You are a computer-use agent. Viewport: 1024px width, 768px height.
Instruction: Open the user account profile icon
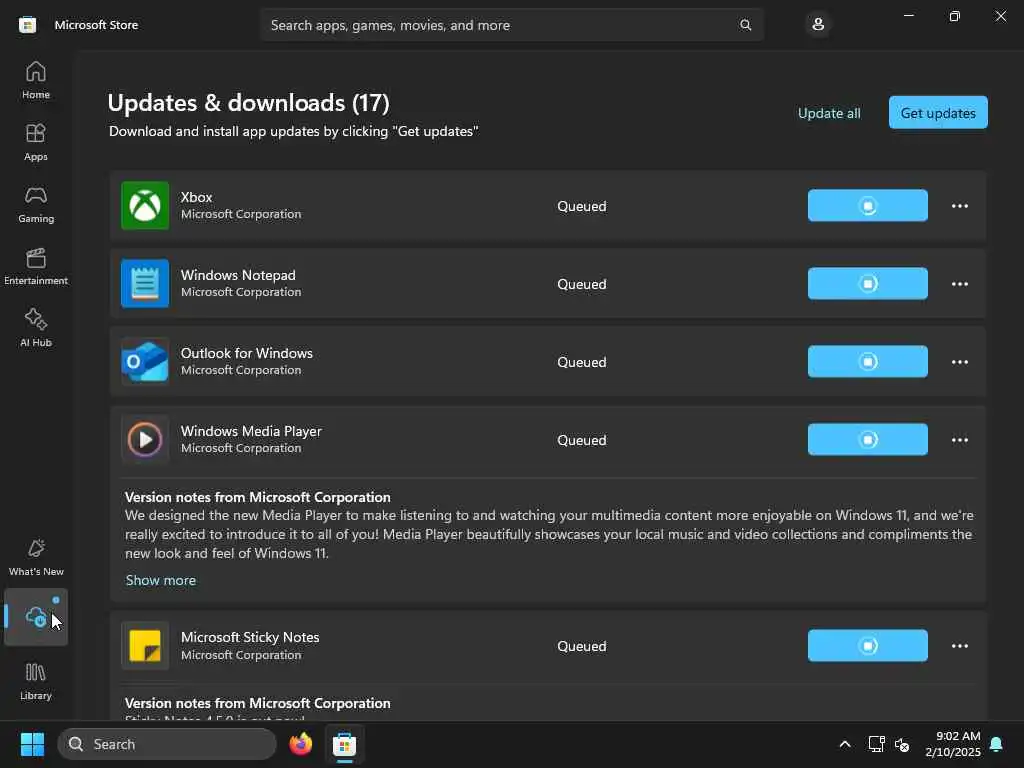818,25
